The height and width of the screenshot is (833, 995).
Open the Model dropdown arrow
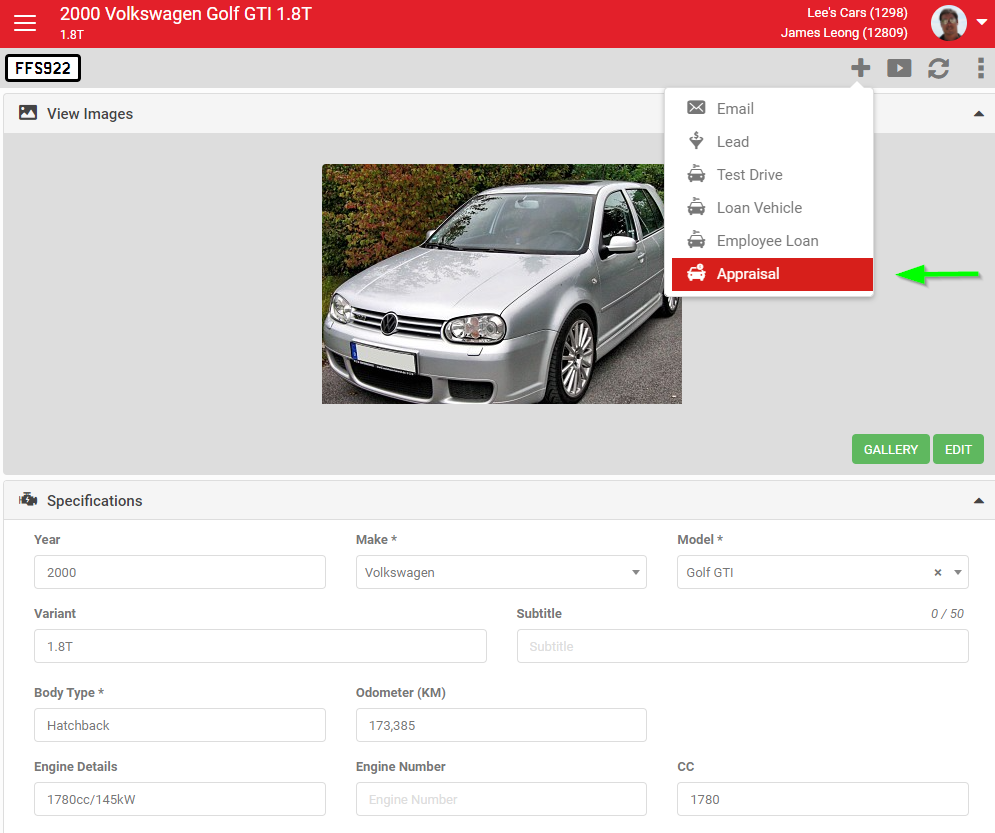click(x=958, y=572)
